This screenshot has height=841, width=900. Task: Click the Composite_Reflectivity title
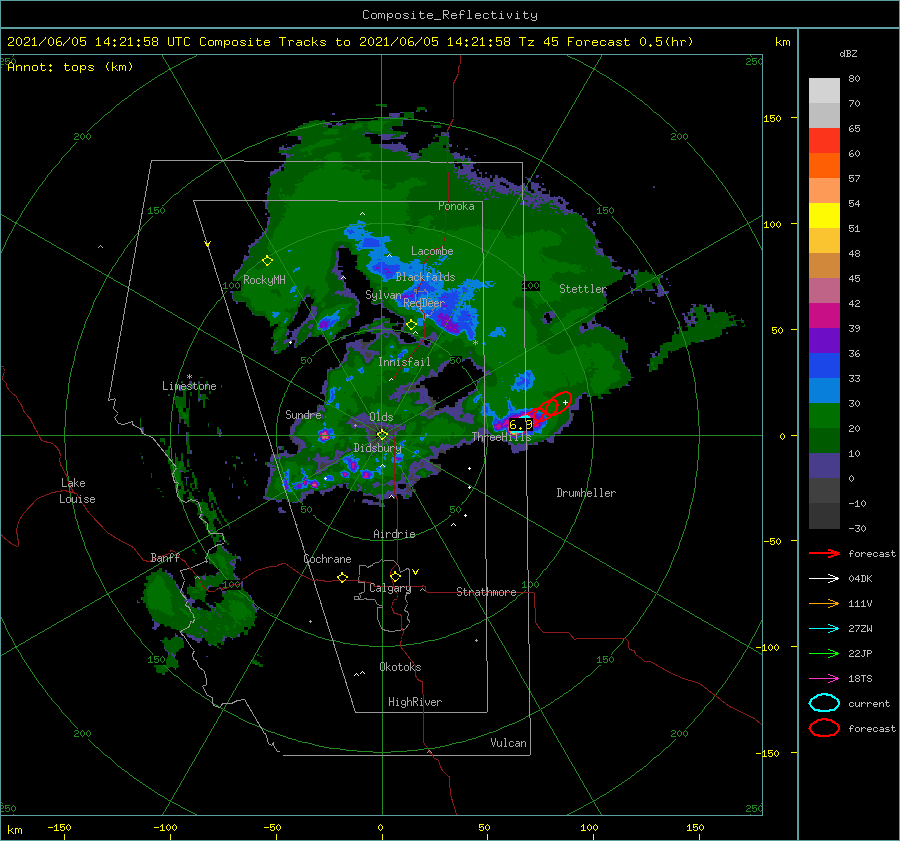click(450, 15)
